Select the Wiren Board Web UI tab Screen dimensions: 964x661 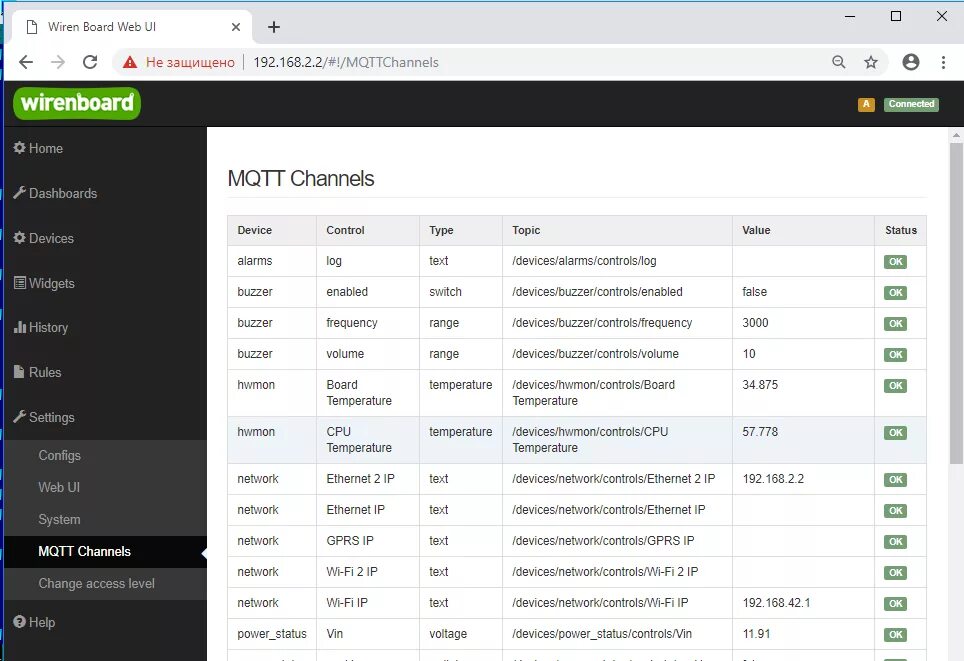(132, 27)
